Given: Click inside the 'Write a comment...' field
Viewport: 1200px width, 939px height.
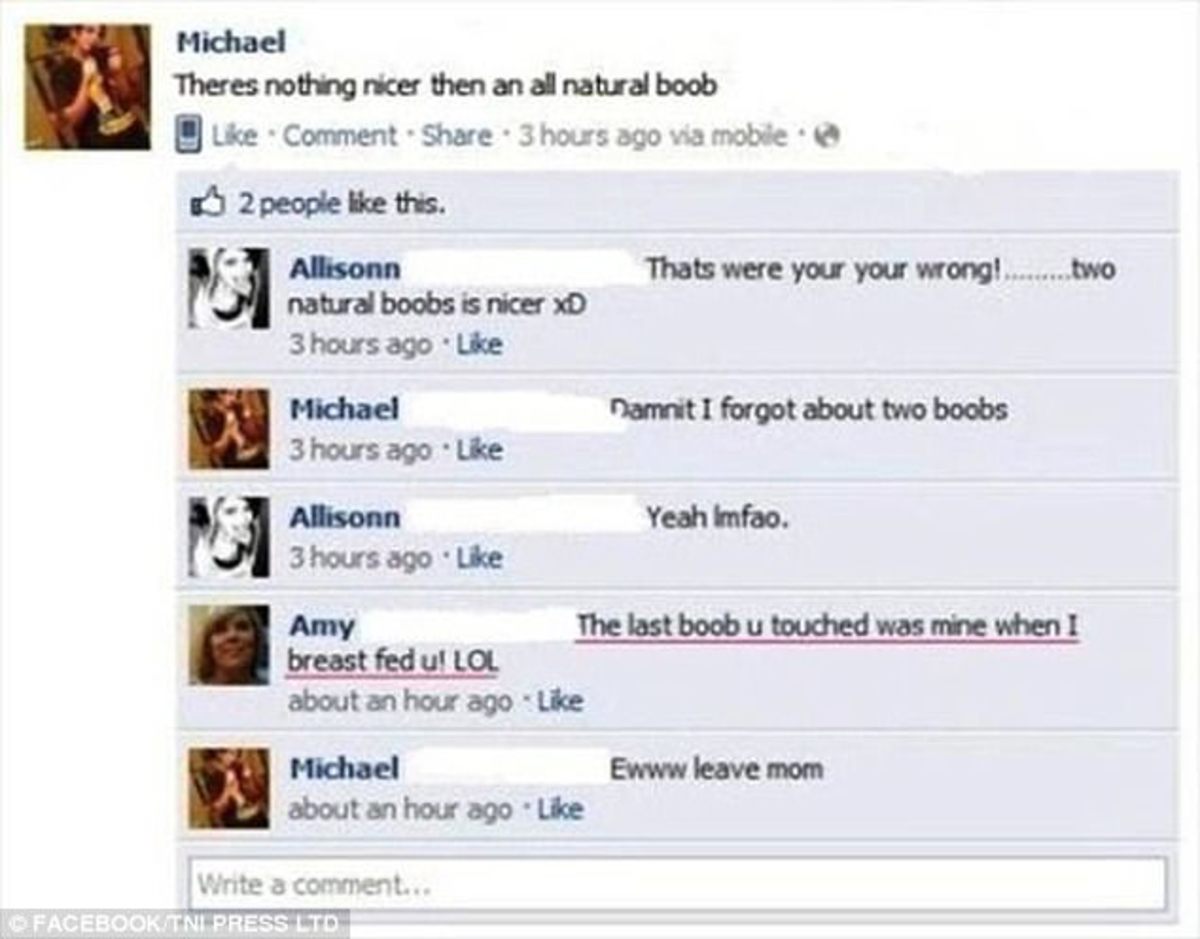Looking at the screenshot, I should coord(677,884).
